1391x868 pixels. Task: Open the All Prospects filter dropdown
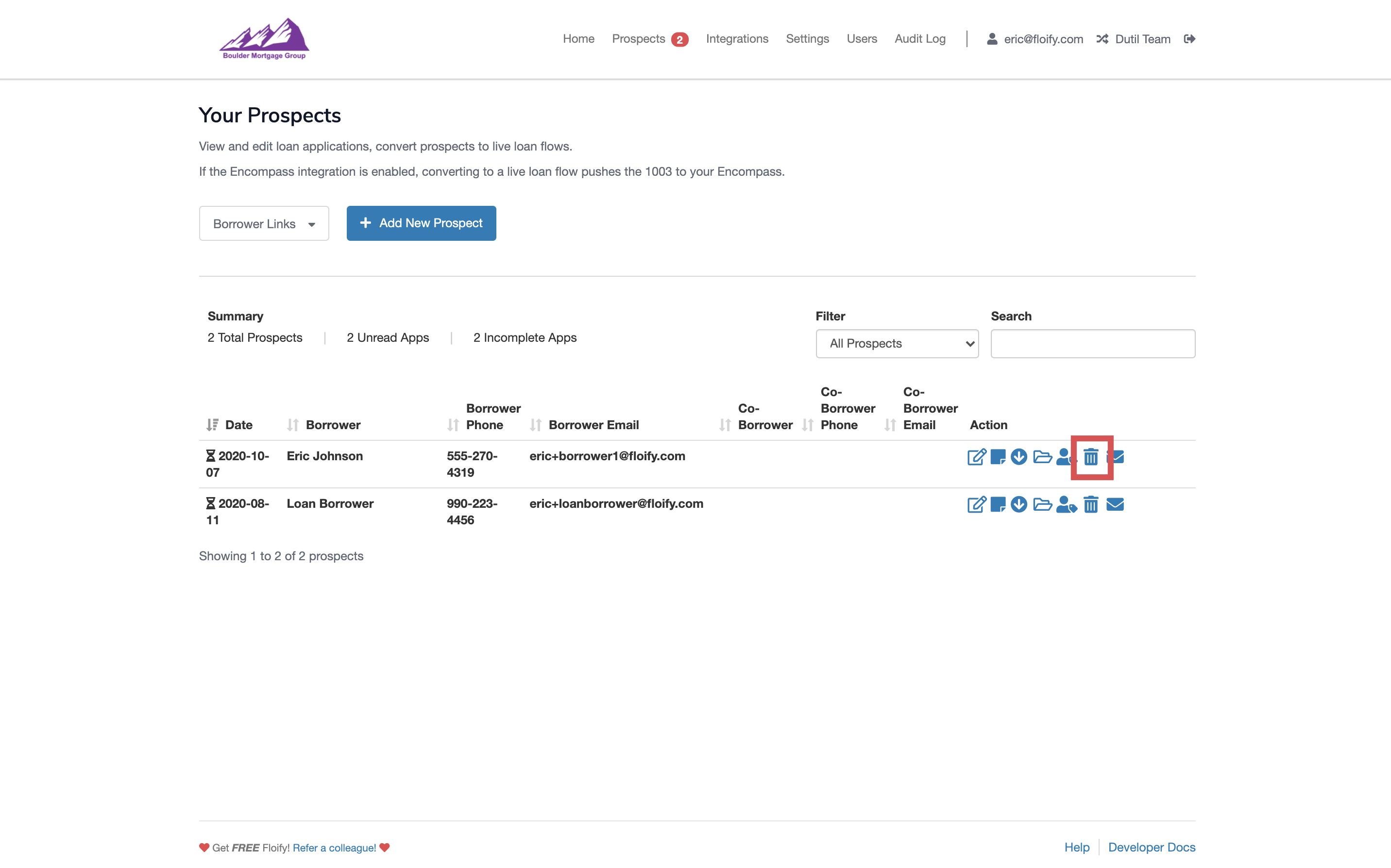(x=897, y=343)
